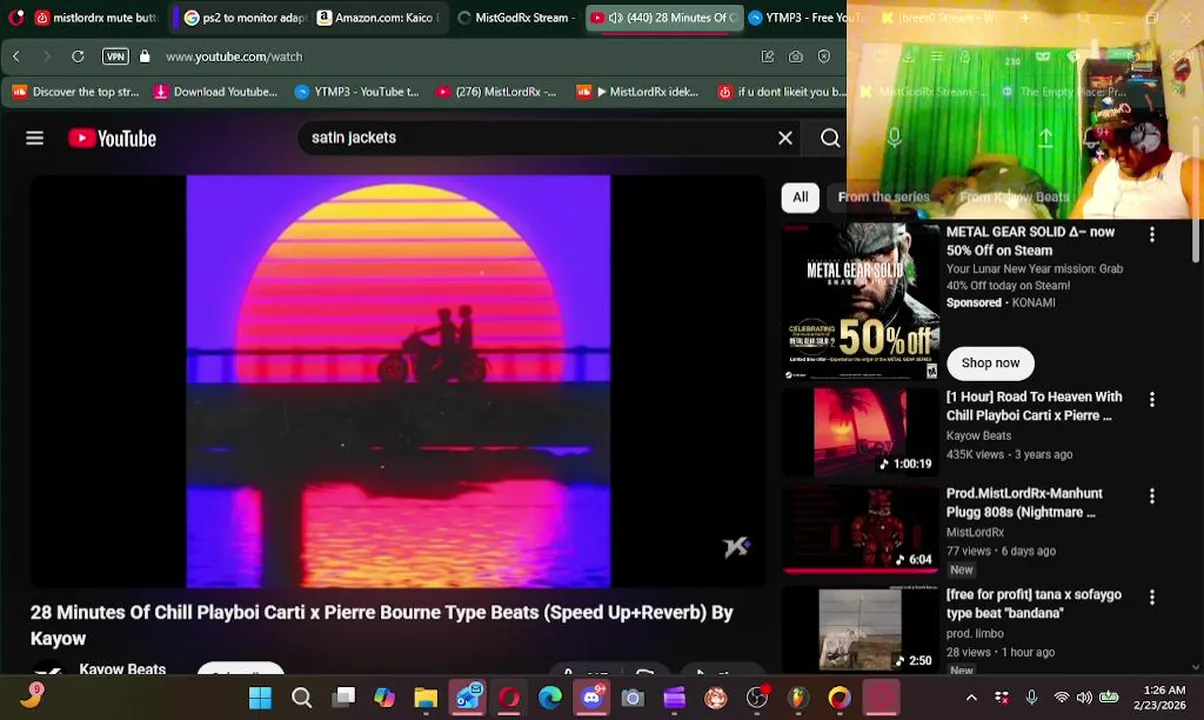The width and height of the screenshot is (1204, 720).
Task: Open Microsoft Edge from the taskbar
Action: [x=550, y=698]
